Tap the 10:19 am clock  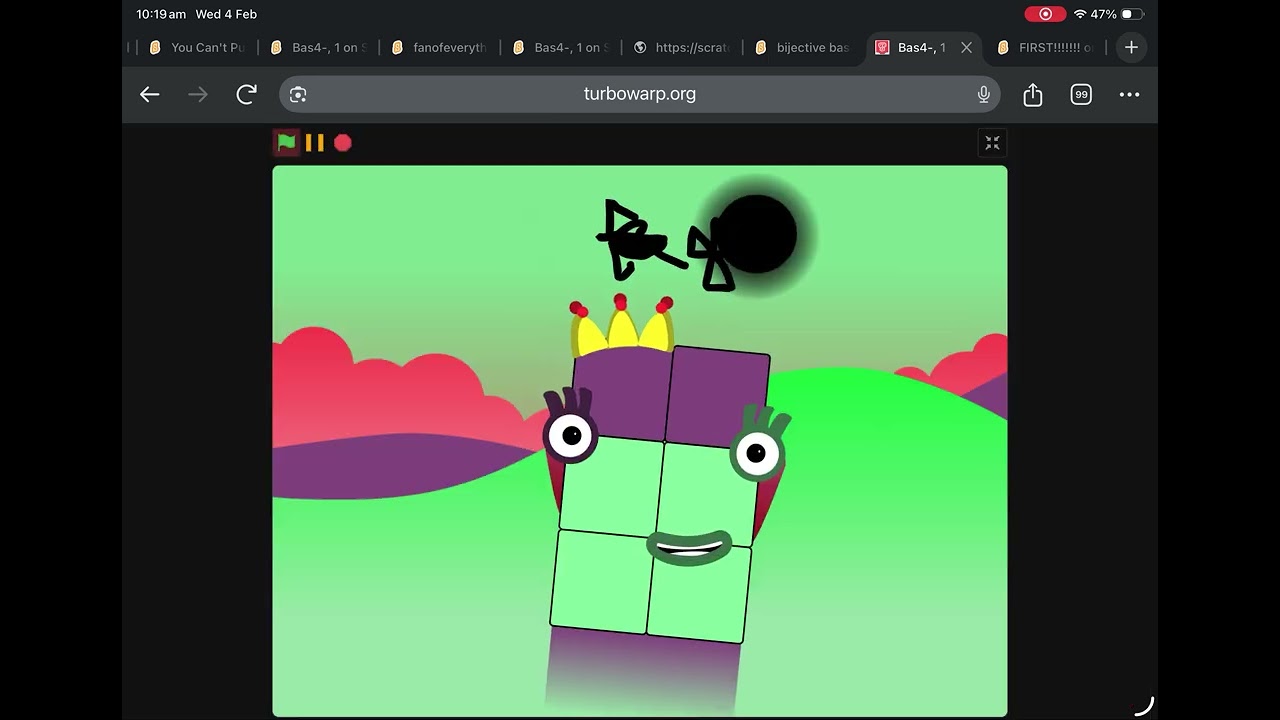[161, 14]
